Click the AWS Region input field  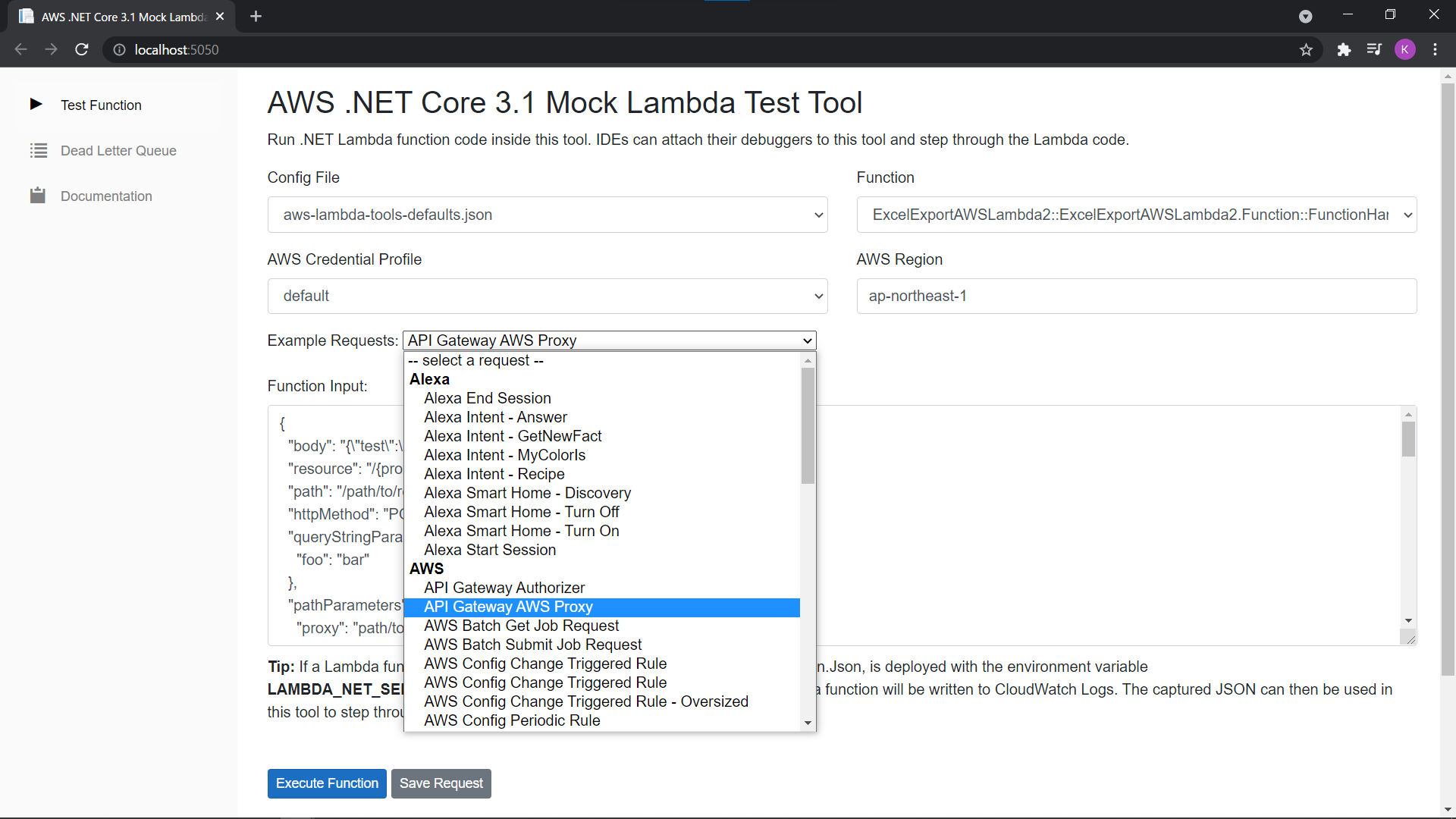[1137, 296]
